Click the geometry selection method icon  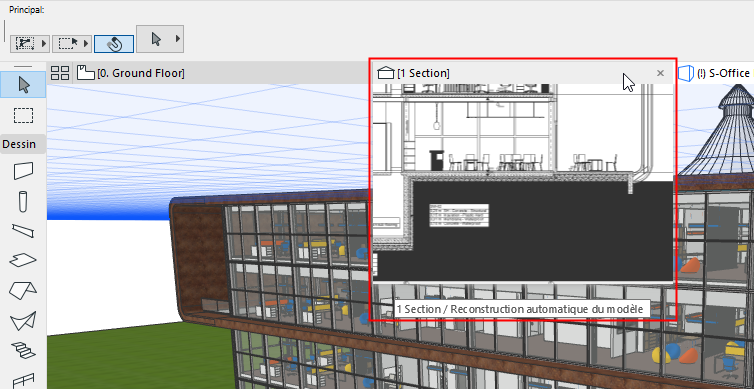click(25, 44)
